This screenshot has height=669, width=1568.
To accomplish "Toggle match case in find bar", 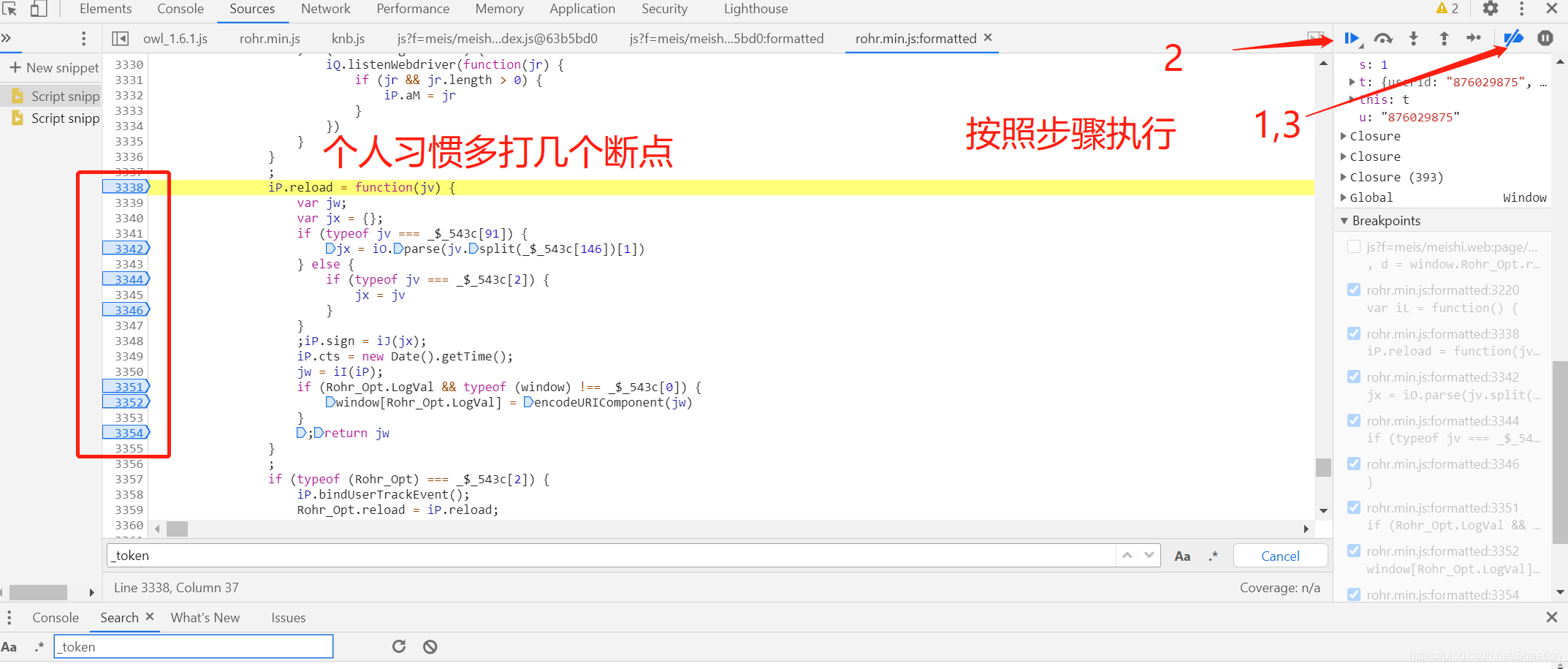I will click(1182, 556).
